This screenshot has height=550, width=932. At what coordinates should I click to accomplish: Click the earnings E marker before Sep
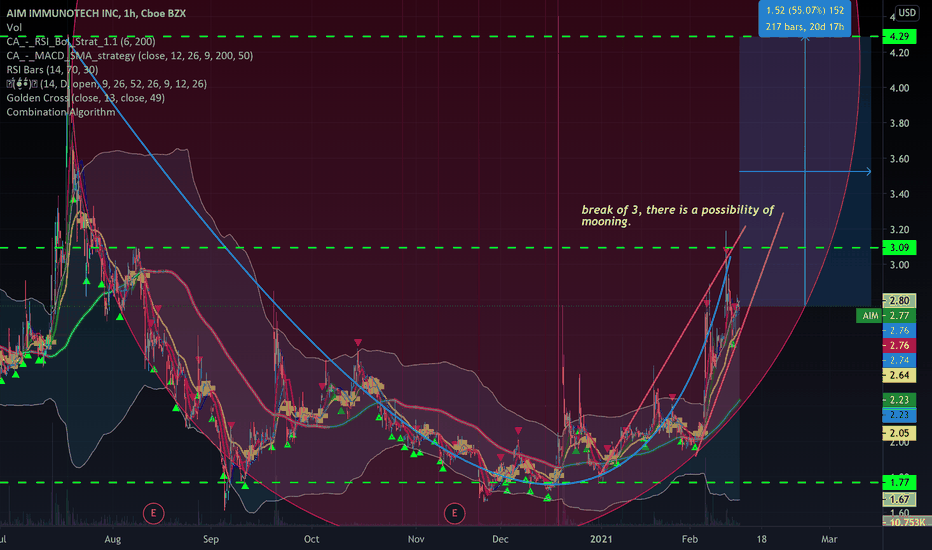153,513
